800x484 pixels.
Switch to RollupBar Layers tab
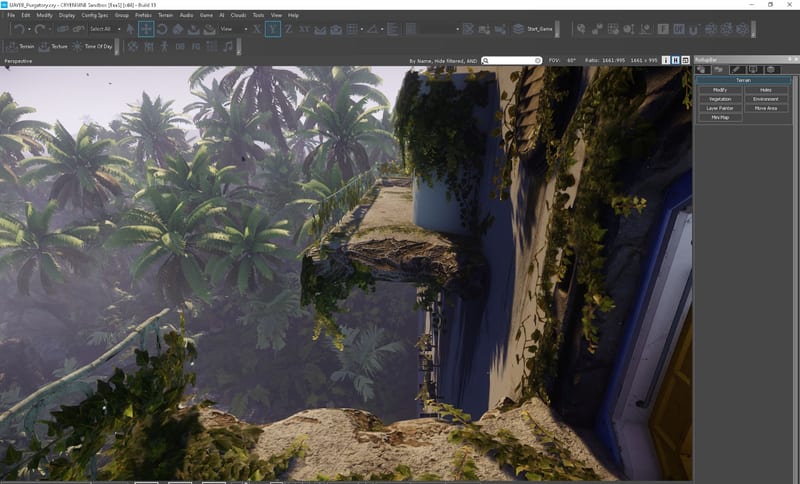point(771,69)
